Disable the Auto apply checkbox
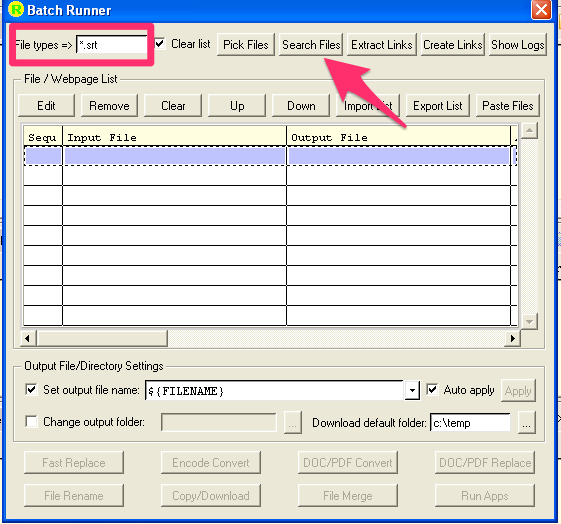Viewport: 561px width, 524px height. [x=432, y=389]
